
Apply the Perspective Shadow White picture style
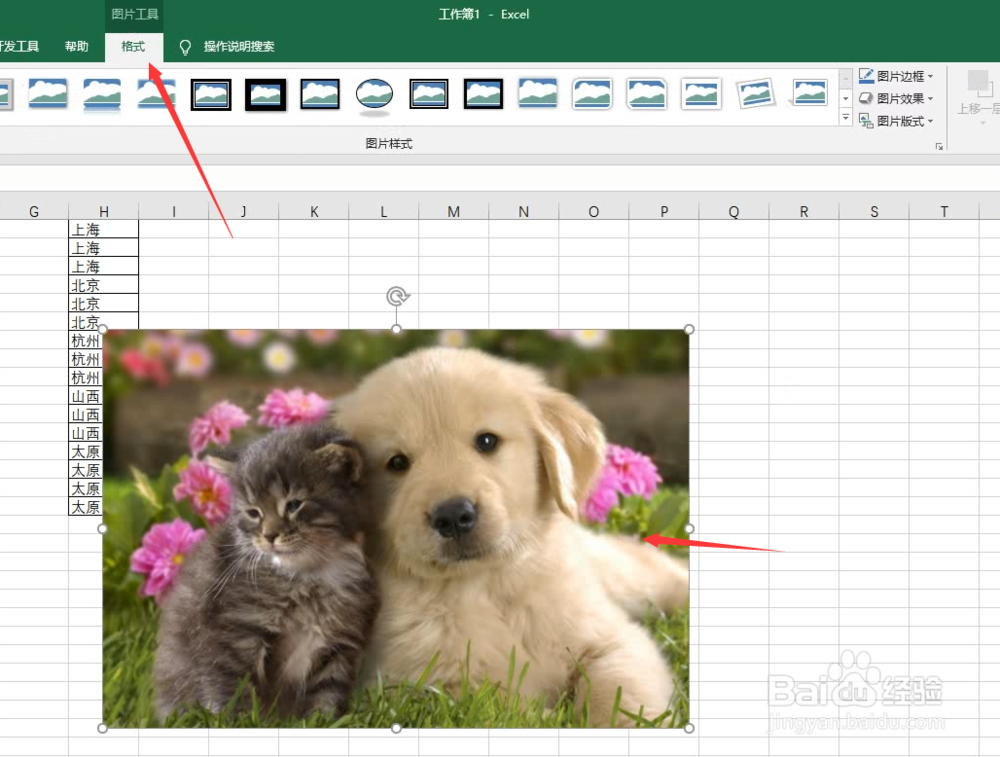click(810, 94)
